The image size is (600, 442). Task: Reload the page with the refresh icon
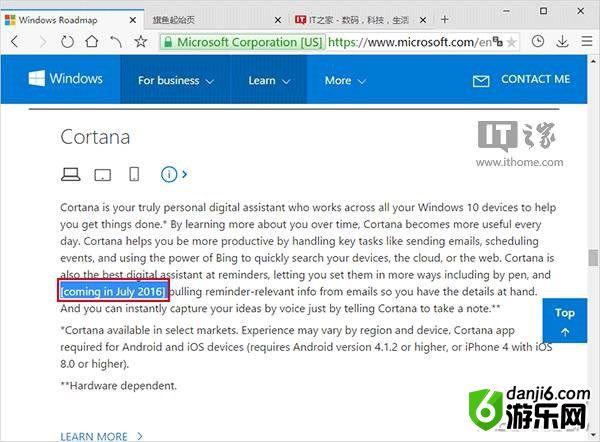(x=67, y=41)
